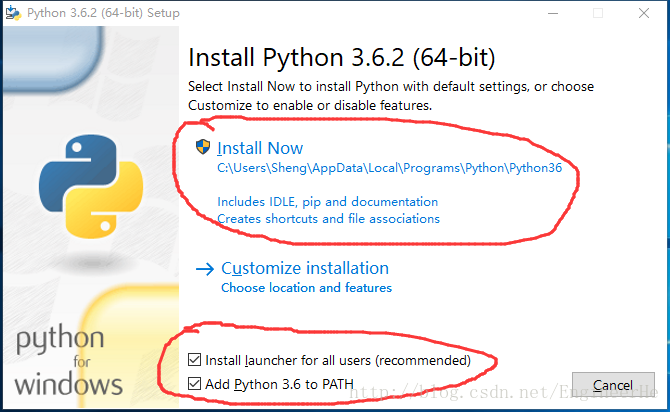Click the 'Install Python 3.6.2 (64-bit)' heading
This screenshot has width=670, height=412.
coord(342,57)
